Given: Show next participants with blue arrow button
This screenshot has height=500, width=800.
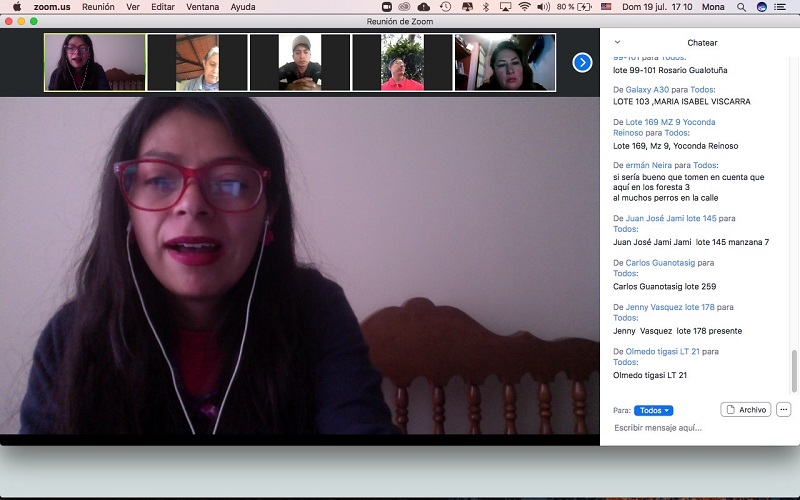Looking at the screenshot, I should coord(582,62).
